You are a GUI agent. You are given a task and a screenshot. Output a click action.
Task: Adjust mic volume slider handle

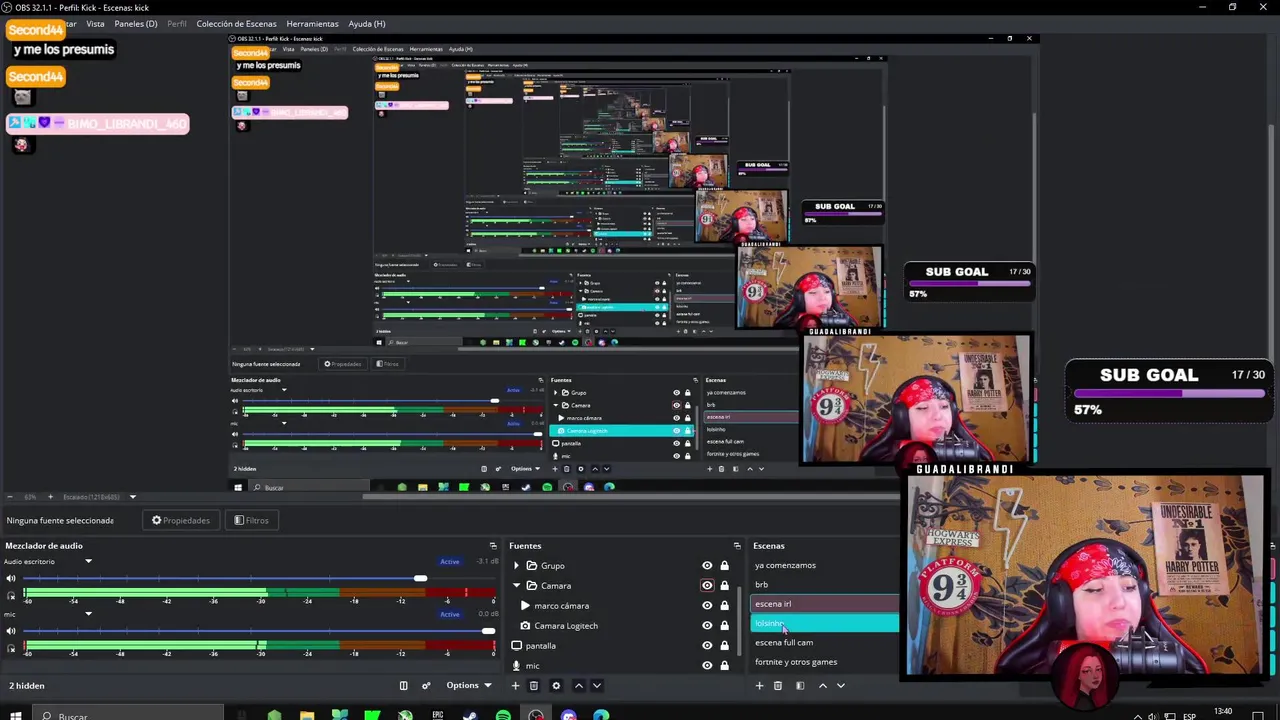488,631
